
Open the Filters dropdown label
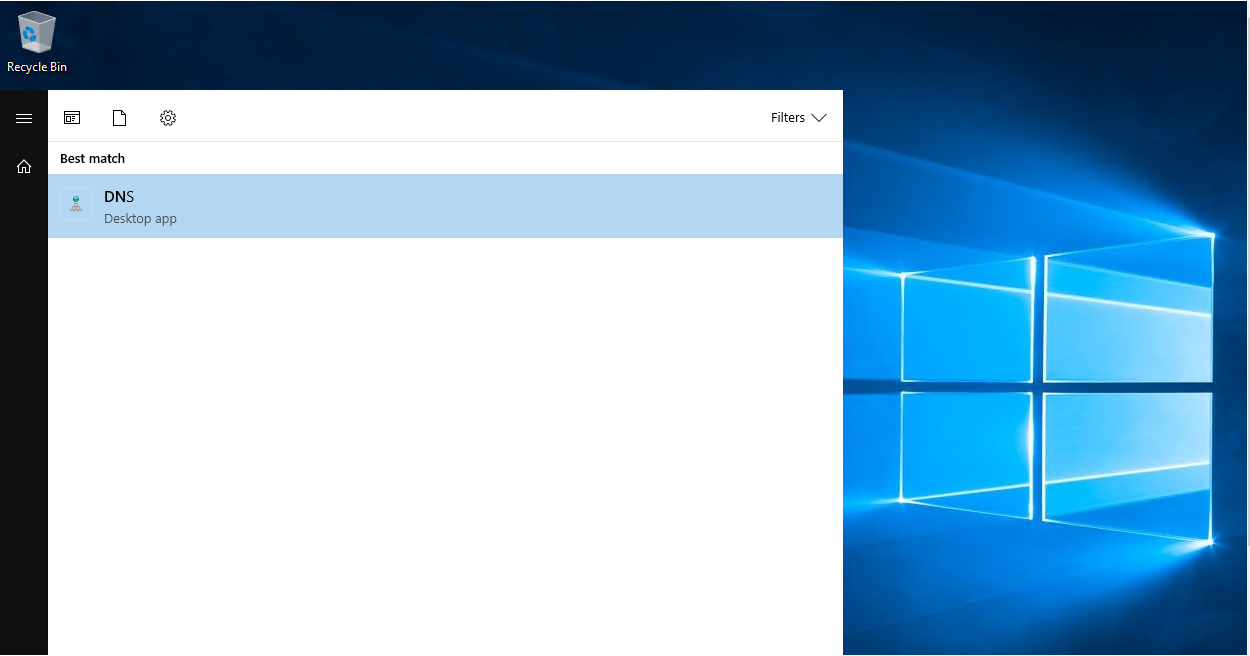[788, 118]
